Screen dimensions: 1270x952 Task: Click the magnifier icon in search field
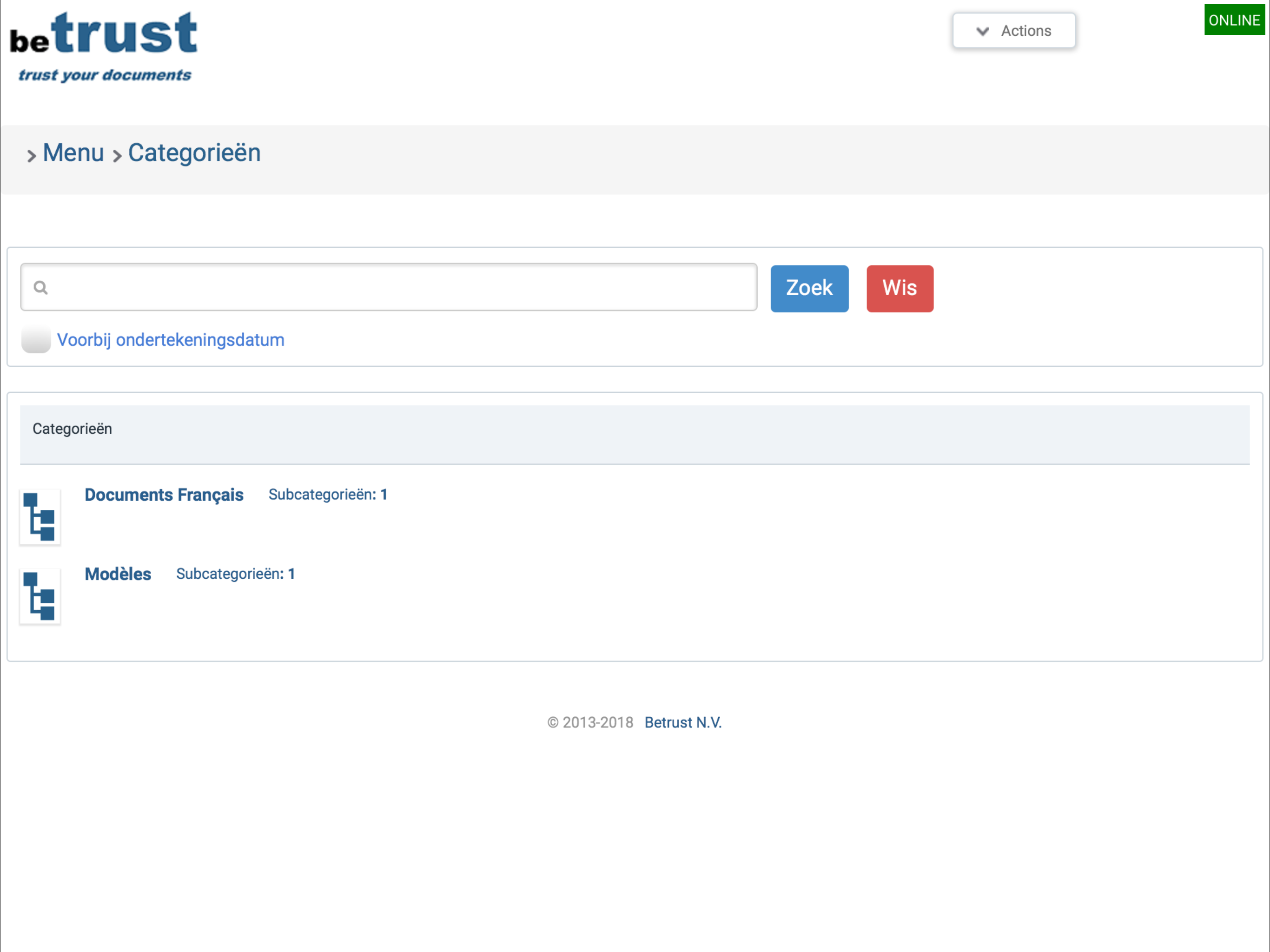(x=40, y=287)
